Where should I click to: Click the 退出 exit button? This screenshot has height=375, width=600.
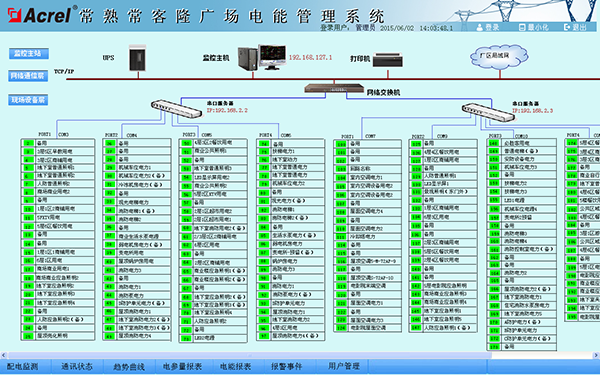click(576, 27)
